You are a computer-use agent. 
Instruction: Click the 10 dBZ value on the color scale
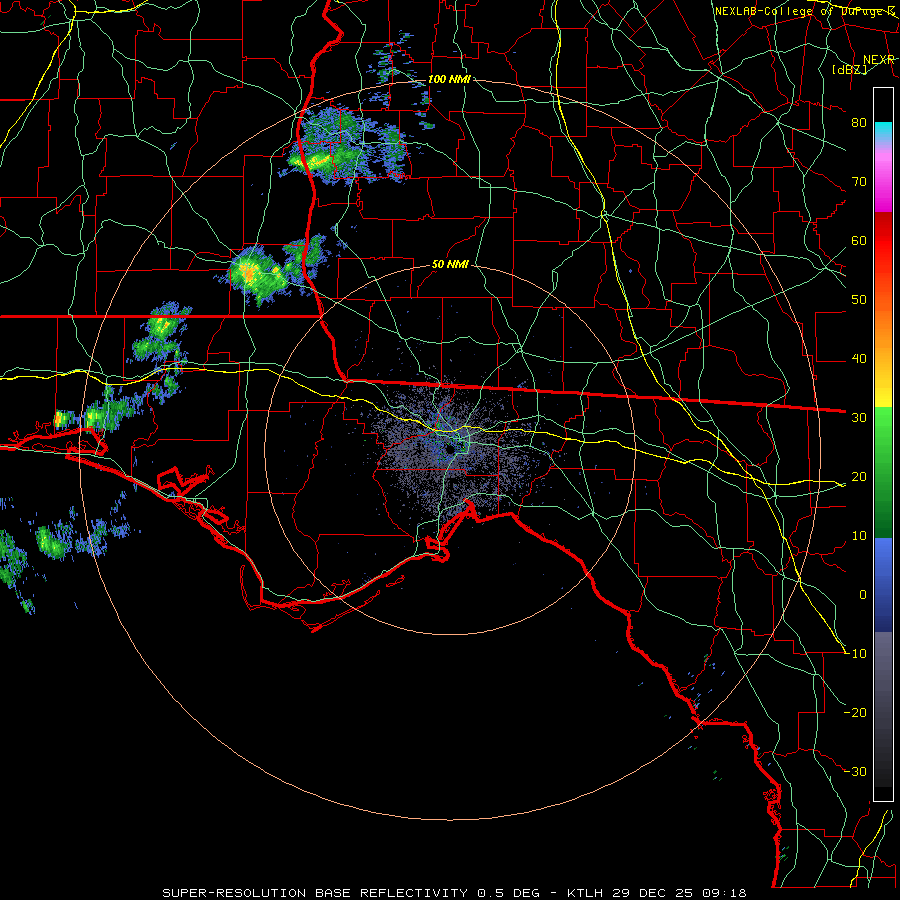pyautogui.click(x=859, y=536)
